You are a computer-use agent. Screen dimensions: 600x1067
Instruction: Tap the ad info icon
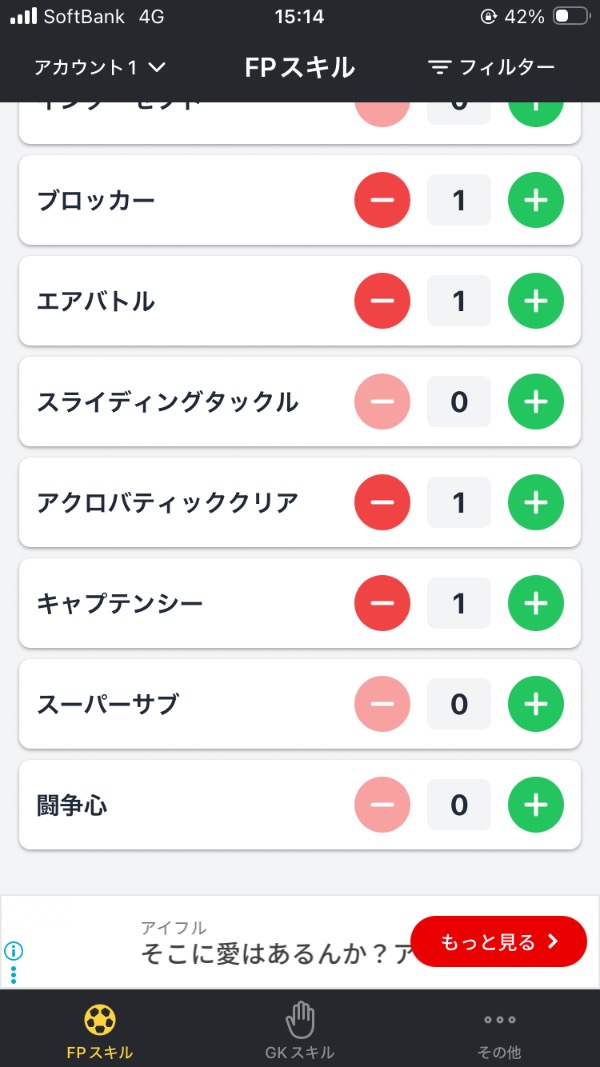tap(14, 951)
